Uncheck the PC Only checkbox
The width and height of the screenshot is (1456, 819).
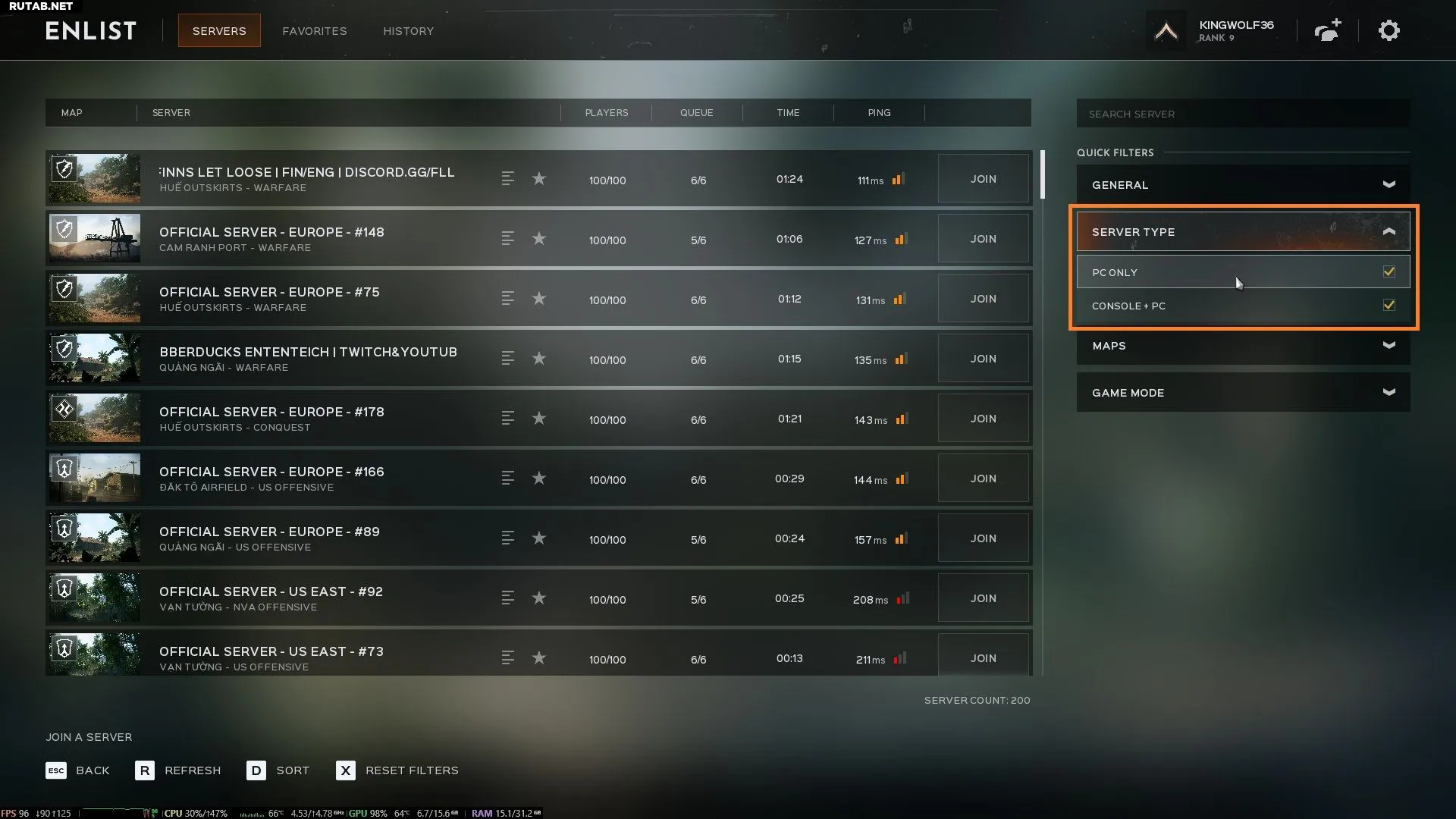point(1389,271)
